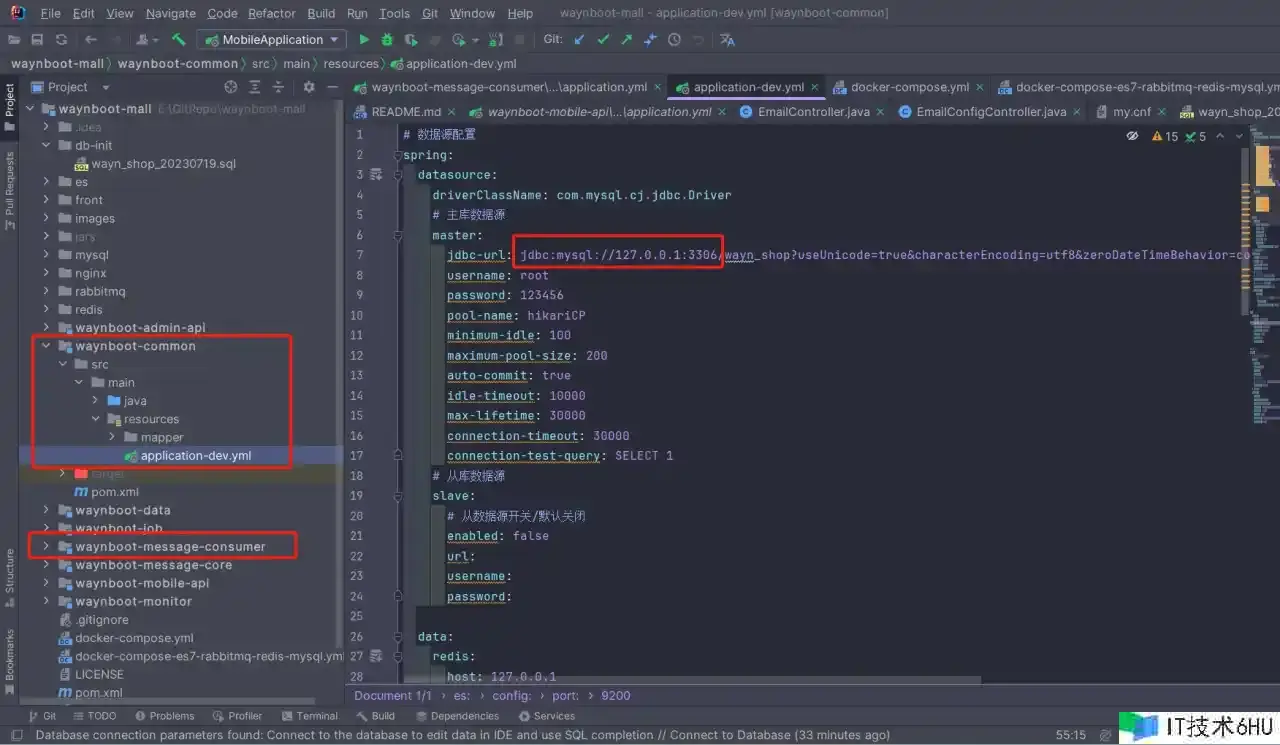Run MobileApplication with the green play icon
Image resolution: width=1280 pixels, height=745 pixels.
[364, 40]
